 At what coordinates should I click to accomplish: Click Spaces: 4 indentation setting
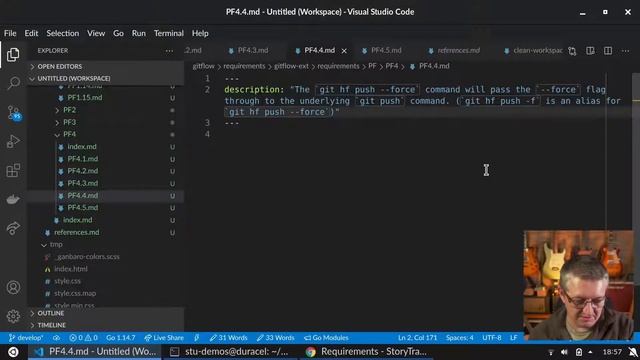click(460, 338)
